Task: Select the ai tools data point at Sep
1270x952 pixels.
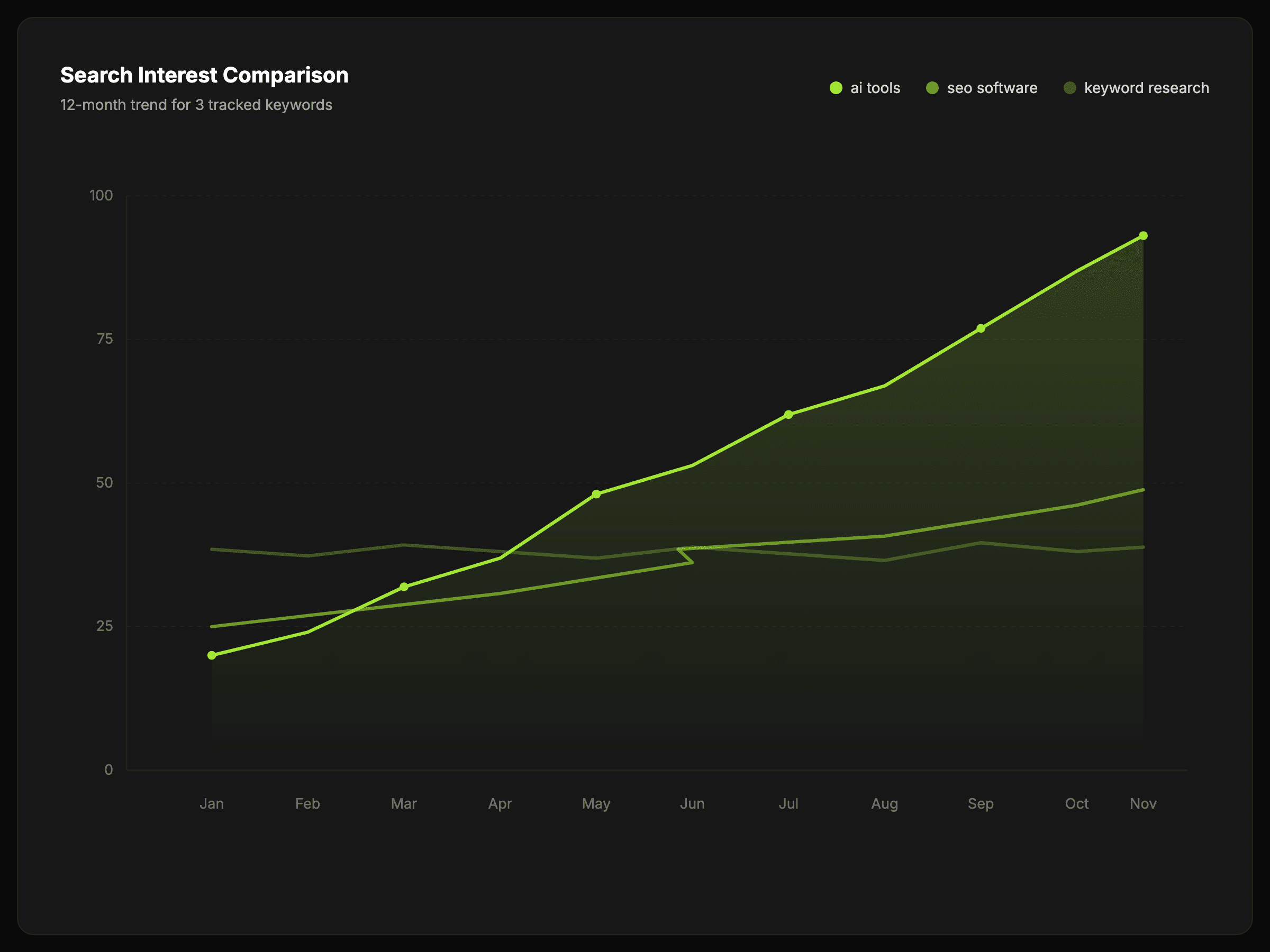Action: (981, 328)
